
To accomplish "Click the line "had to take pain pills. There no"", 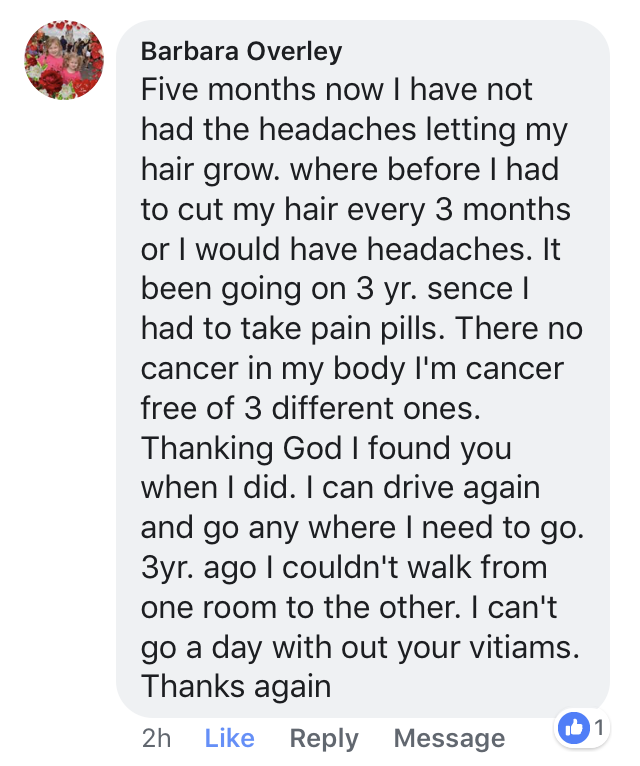I will (x=361, y=329).
